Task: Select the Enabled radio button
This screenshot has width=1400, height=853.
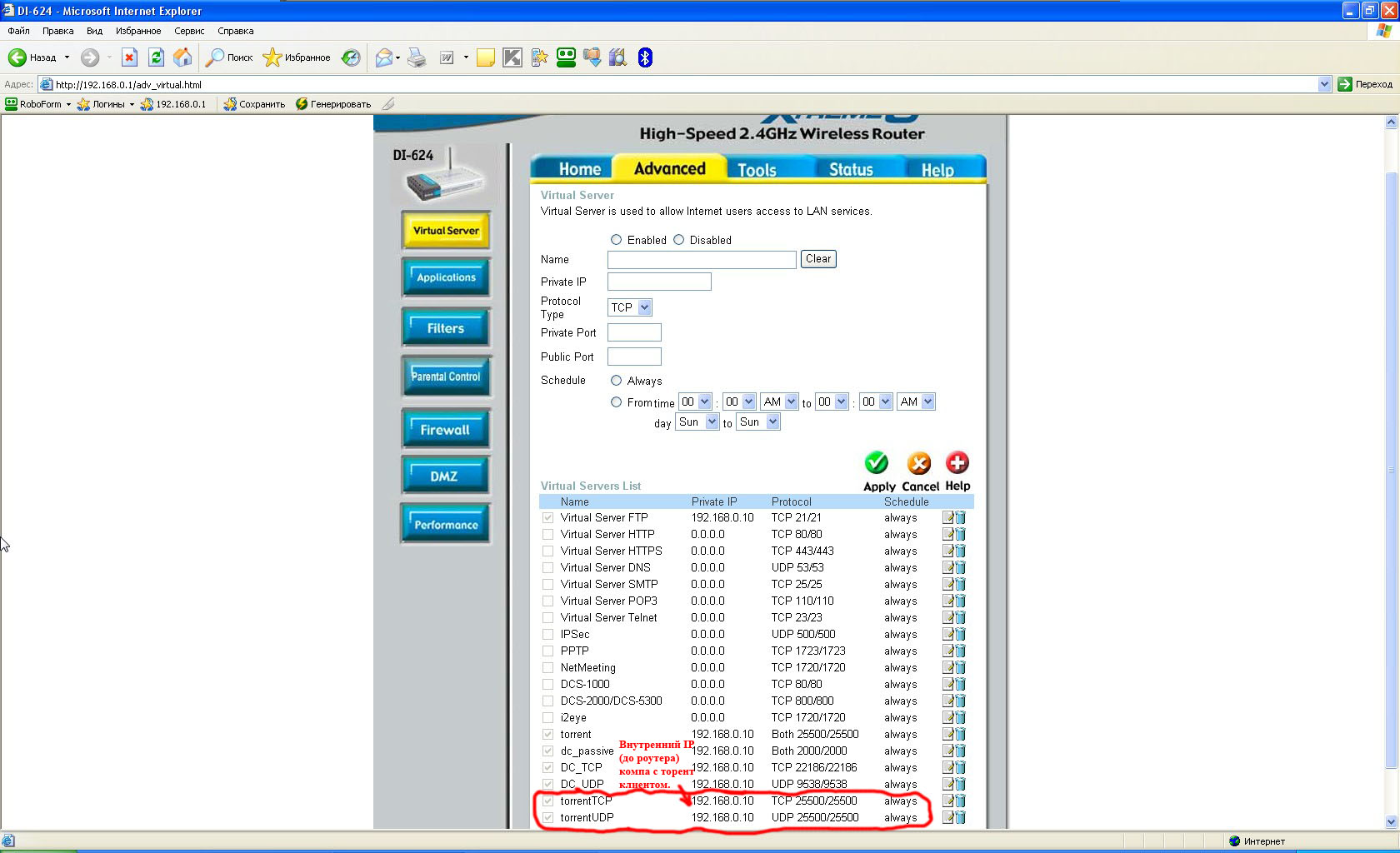Action: pos(616,240)
